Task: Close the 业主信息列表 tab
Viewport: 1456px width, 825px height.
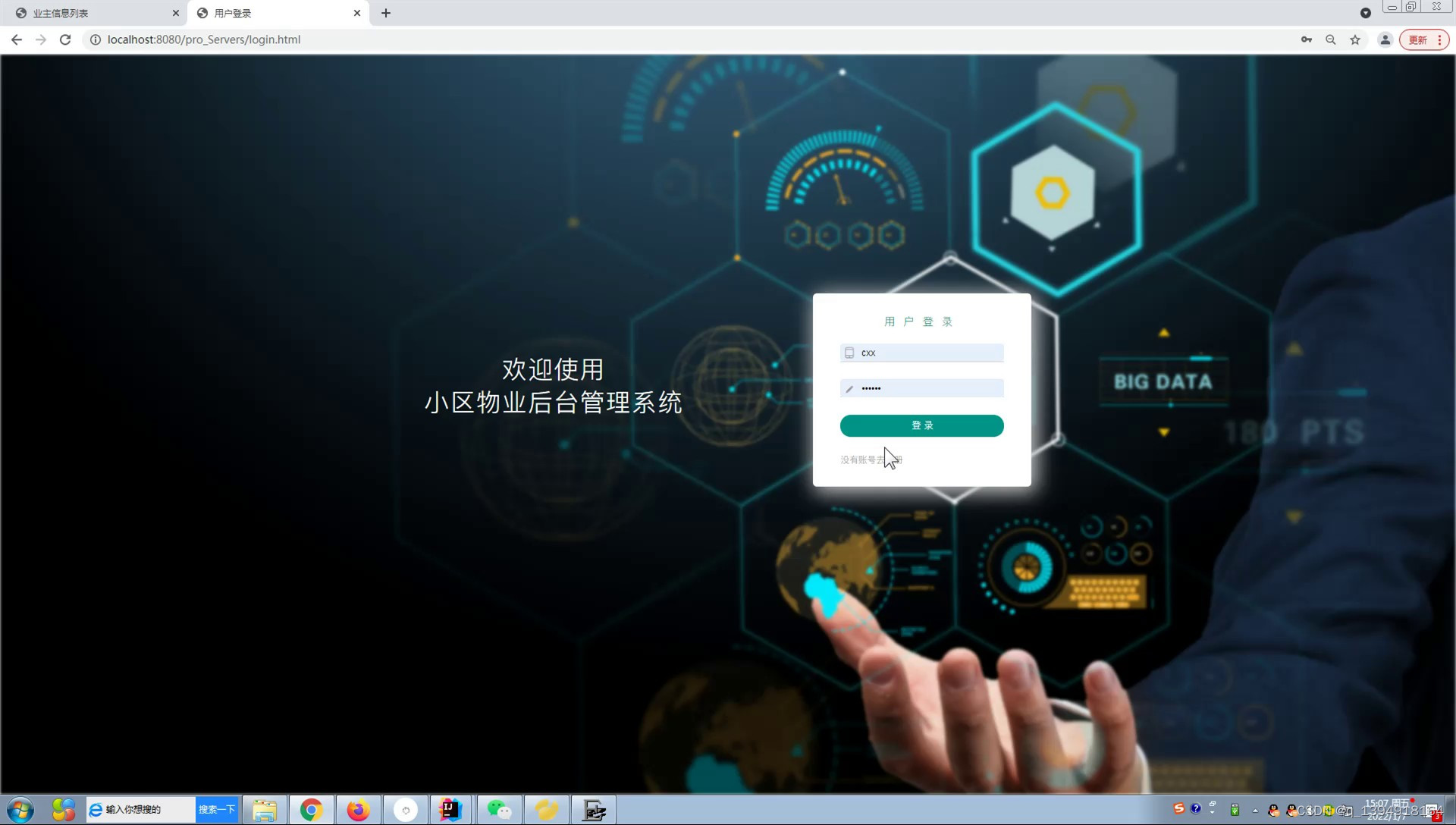Action: pyautogui.click(x=176, y=13)
